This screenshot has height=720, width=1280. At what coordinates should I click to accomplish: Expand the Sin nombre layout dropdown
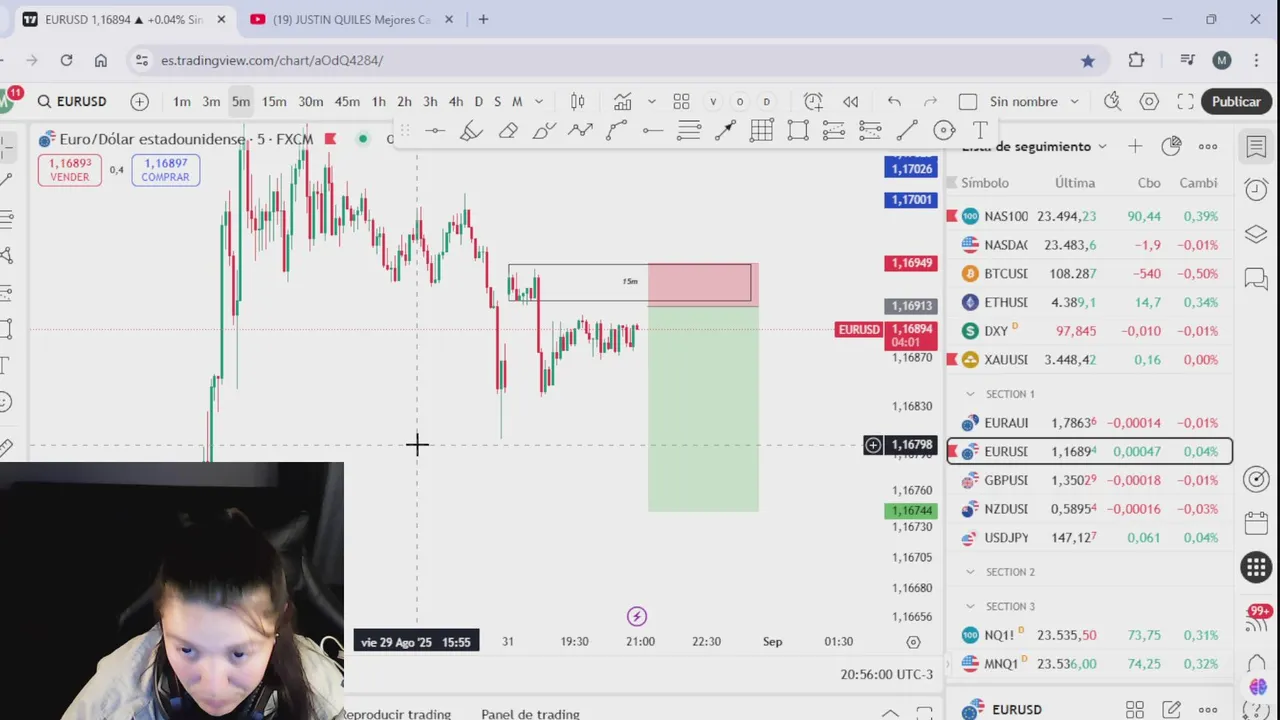(x=1074, y=101)
